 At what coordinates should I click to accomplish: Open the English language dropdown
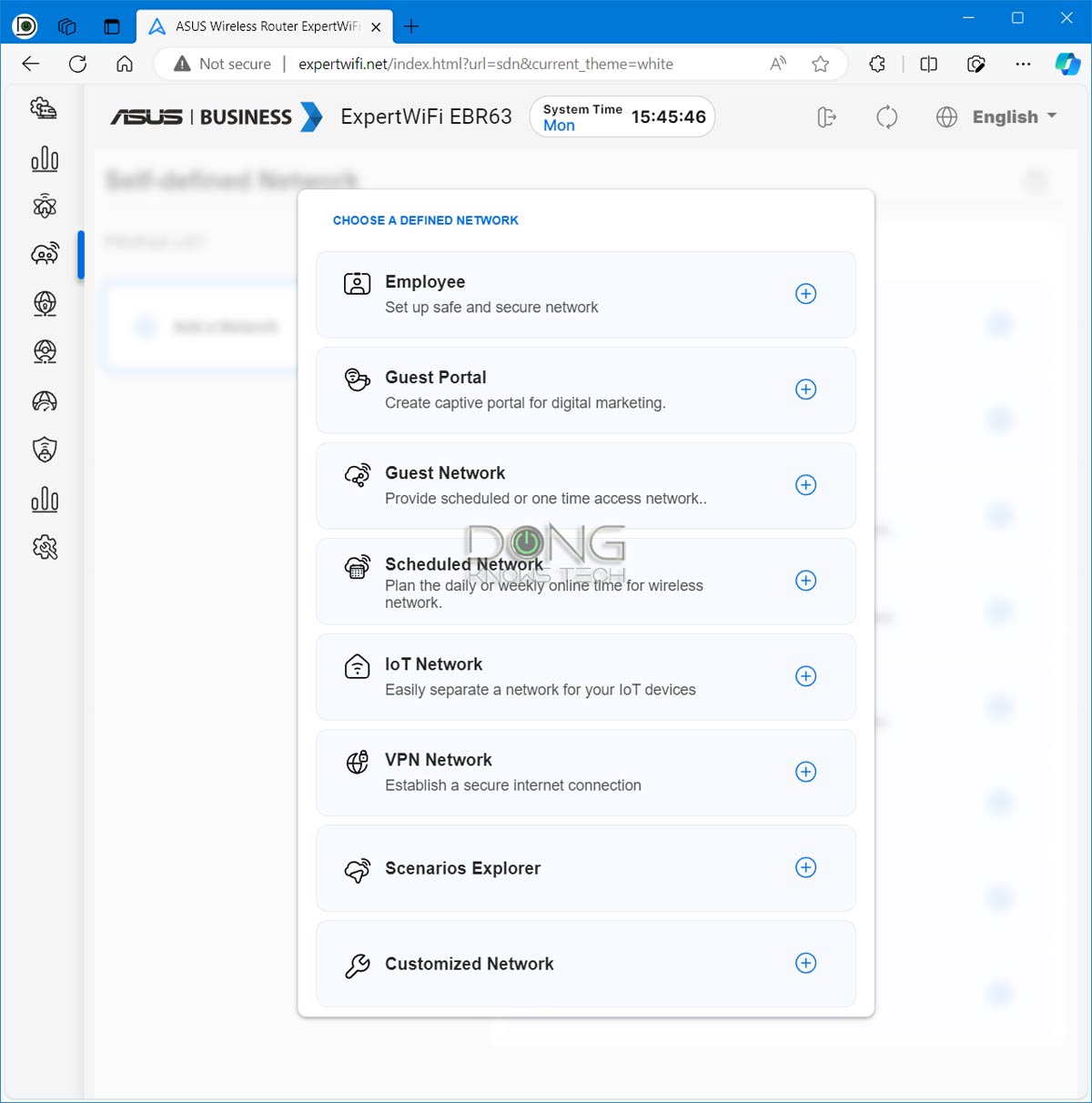1014,116
